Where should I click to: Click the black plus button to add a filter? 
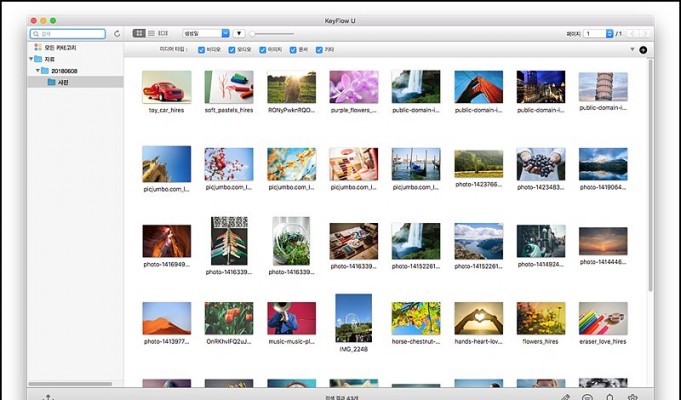tap(643, 50)
